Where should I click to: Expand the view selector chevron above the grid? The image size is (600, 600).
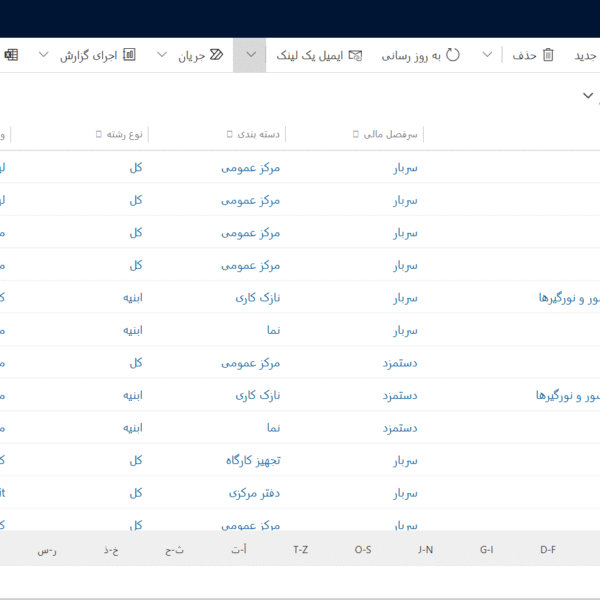click(588, 95)
